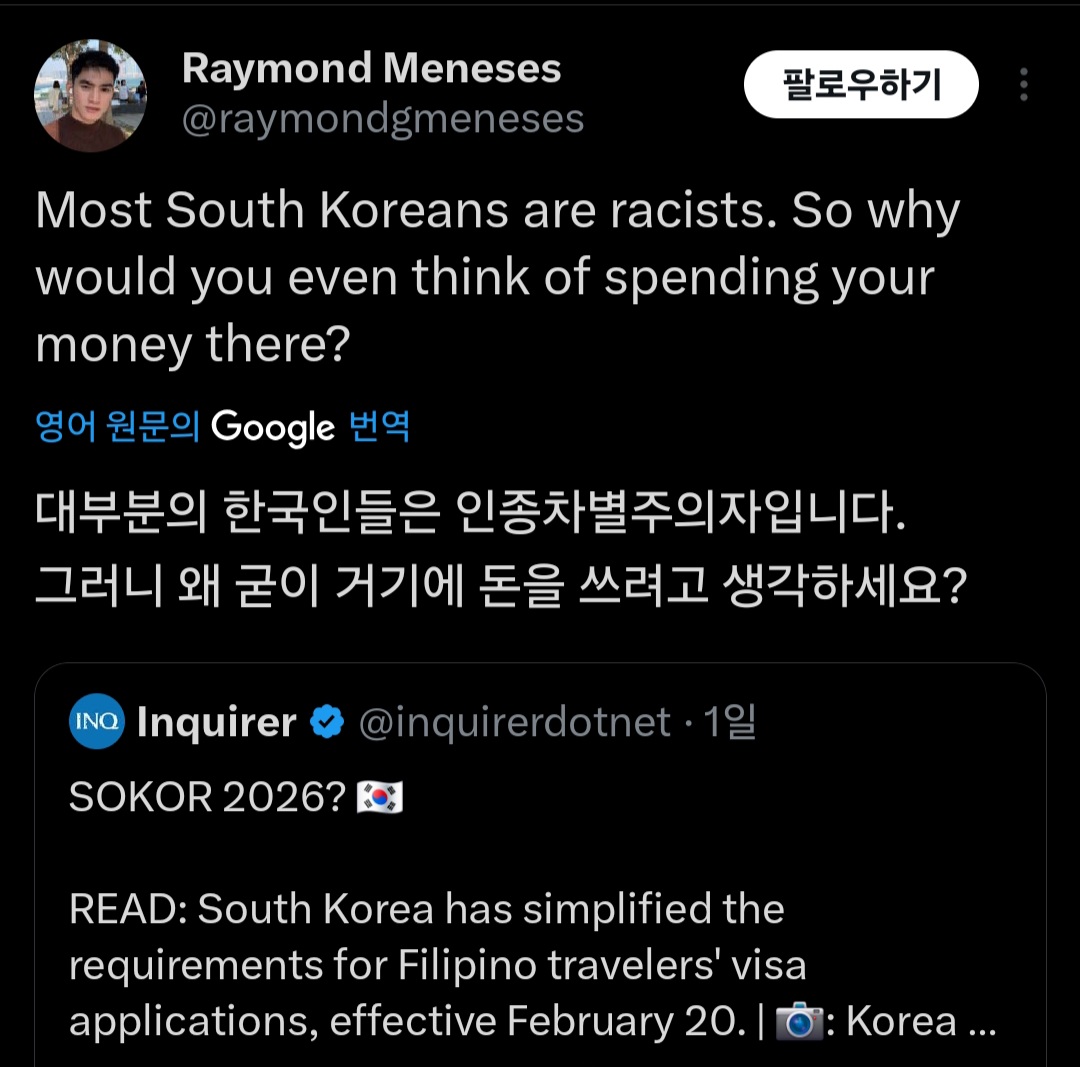Click the 팔로우하기 follow button

tap(861, 85)
